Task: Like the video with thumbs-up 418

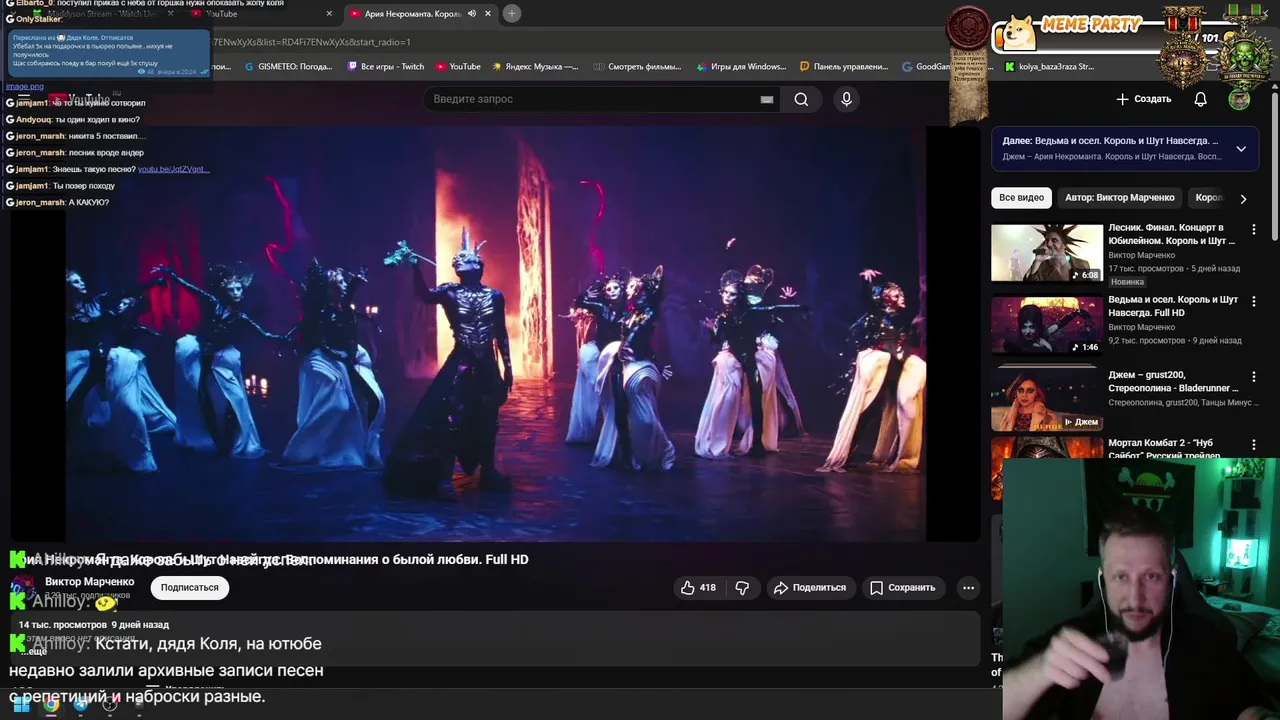Action: tap(698, 588)
